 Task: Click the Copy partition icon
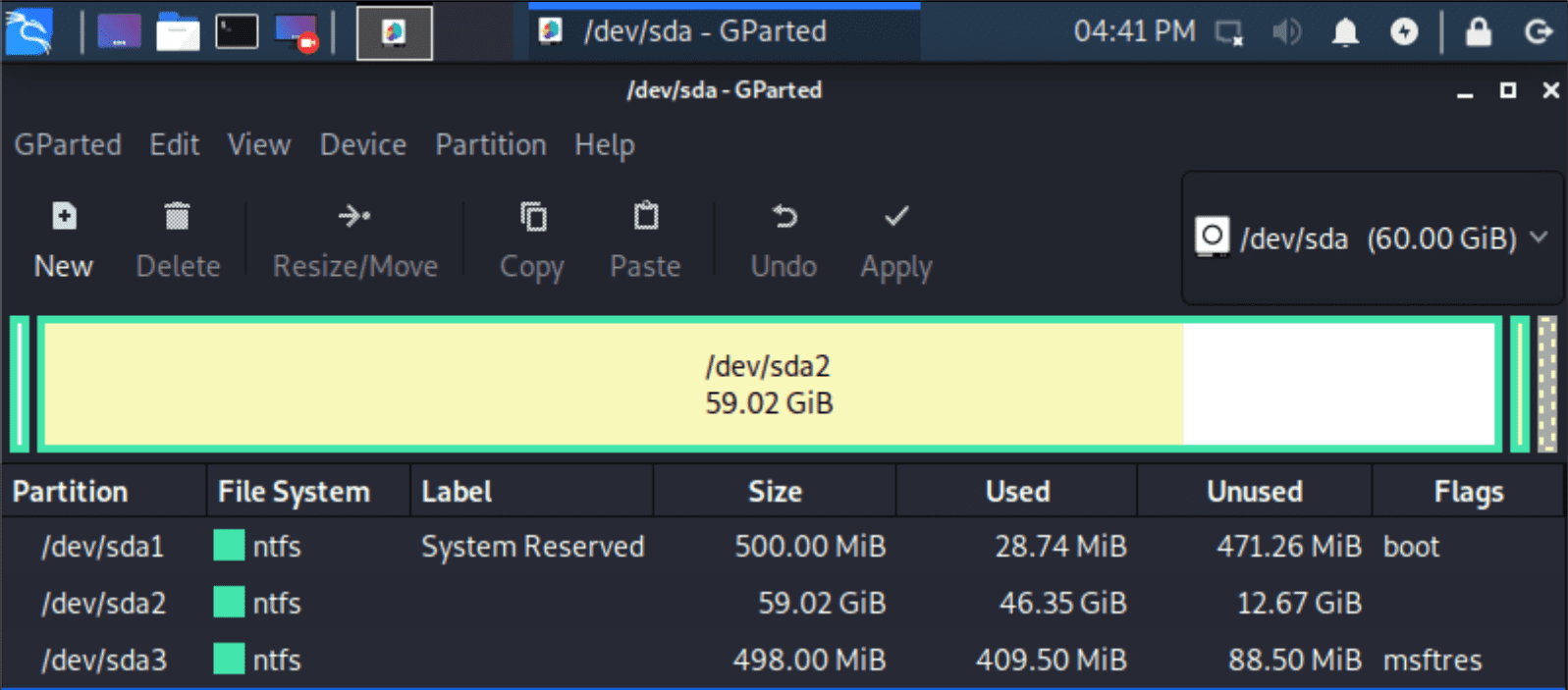coord(533,216)
